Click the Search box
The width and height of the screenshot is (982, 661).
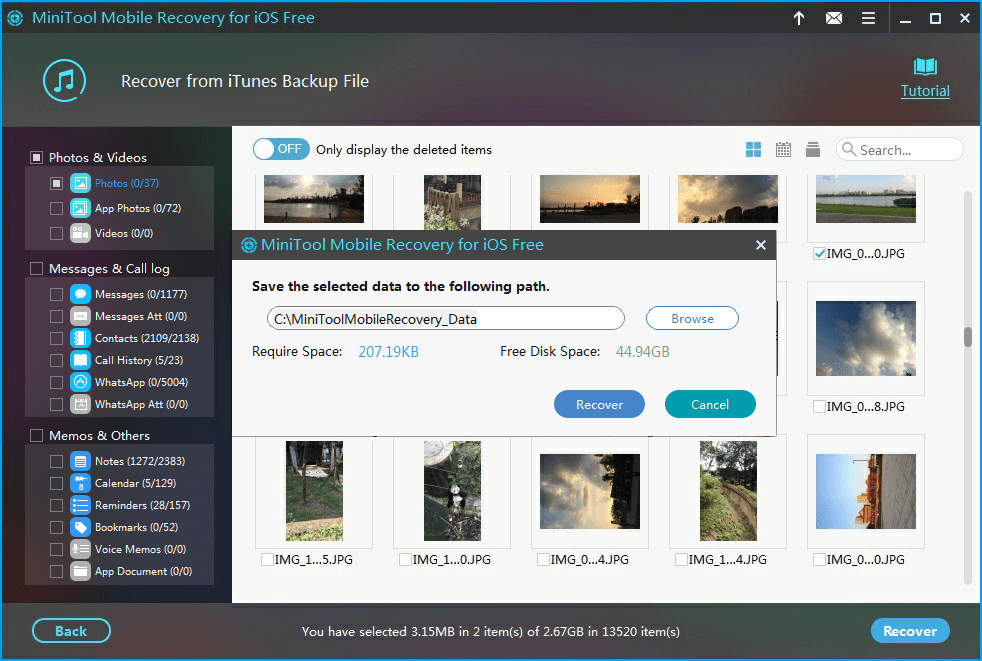899,149
